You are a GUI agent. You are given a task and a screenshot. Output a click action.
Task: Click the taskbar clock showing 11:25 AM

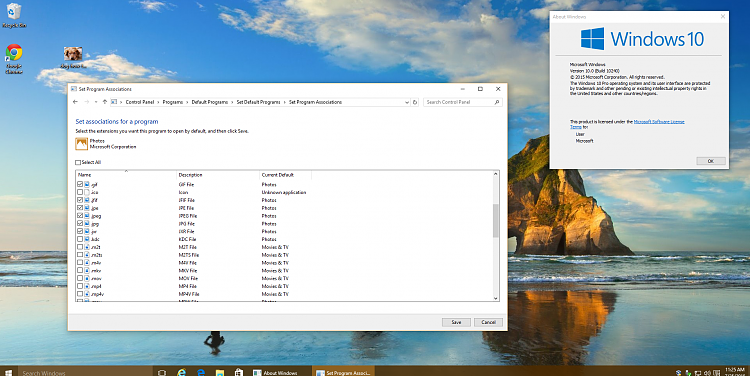tap(735, 372)
